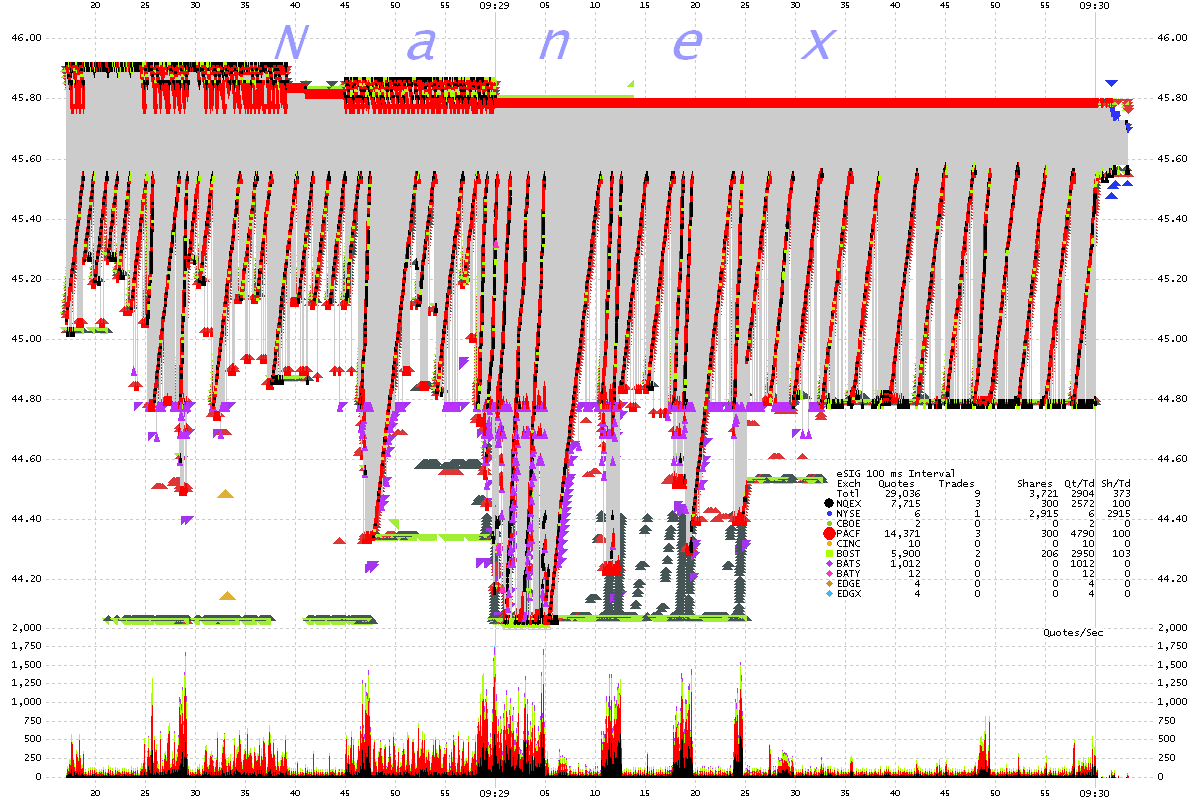
Task: Click the pink BATY legend diamond
Action: coord(828,573)
